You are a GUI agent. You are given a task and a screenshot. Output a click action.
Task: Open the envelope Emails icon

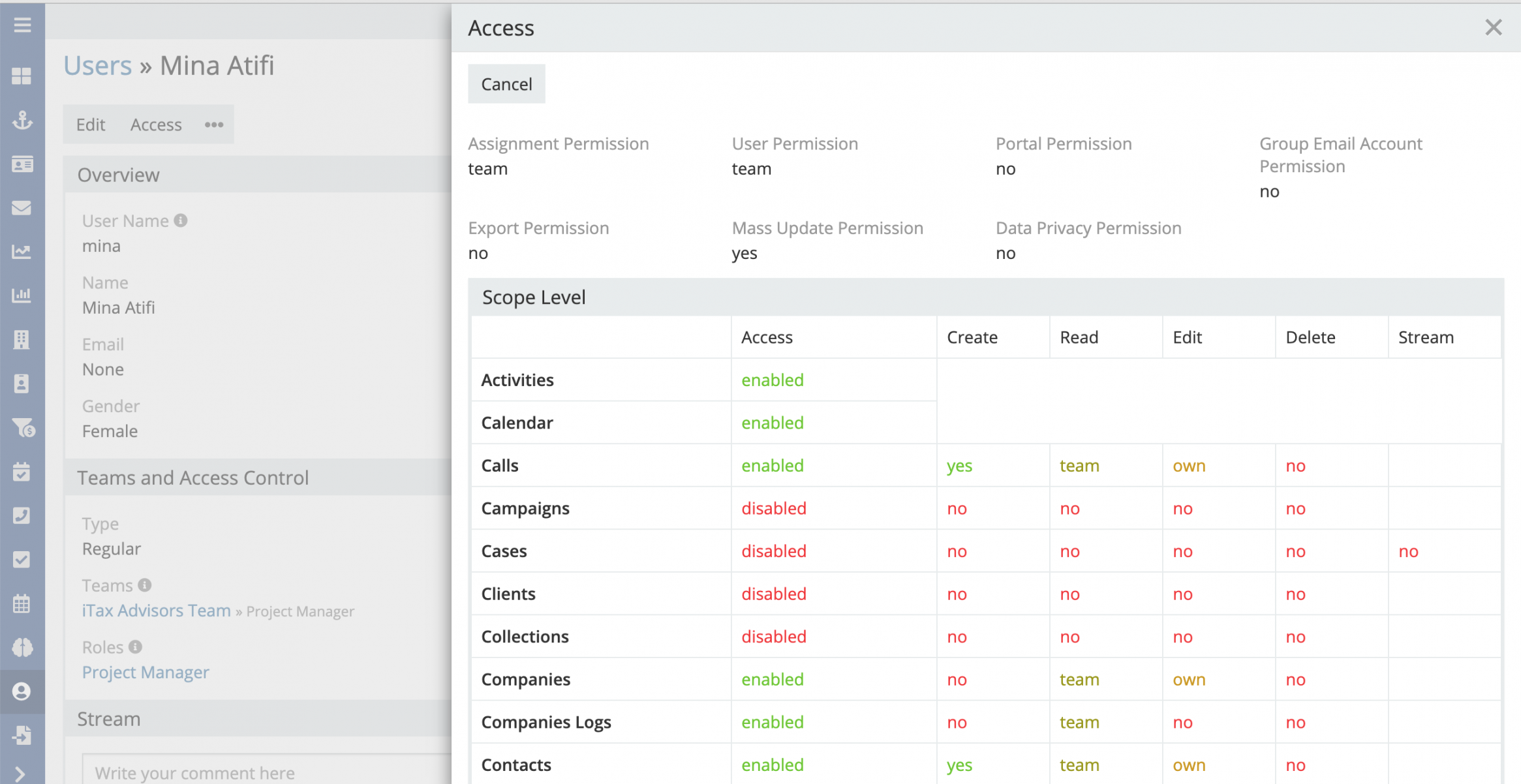[22, 208]
